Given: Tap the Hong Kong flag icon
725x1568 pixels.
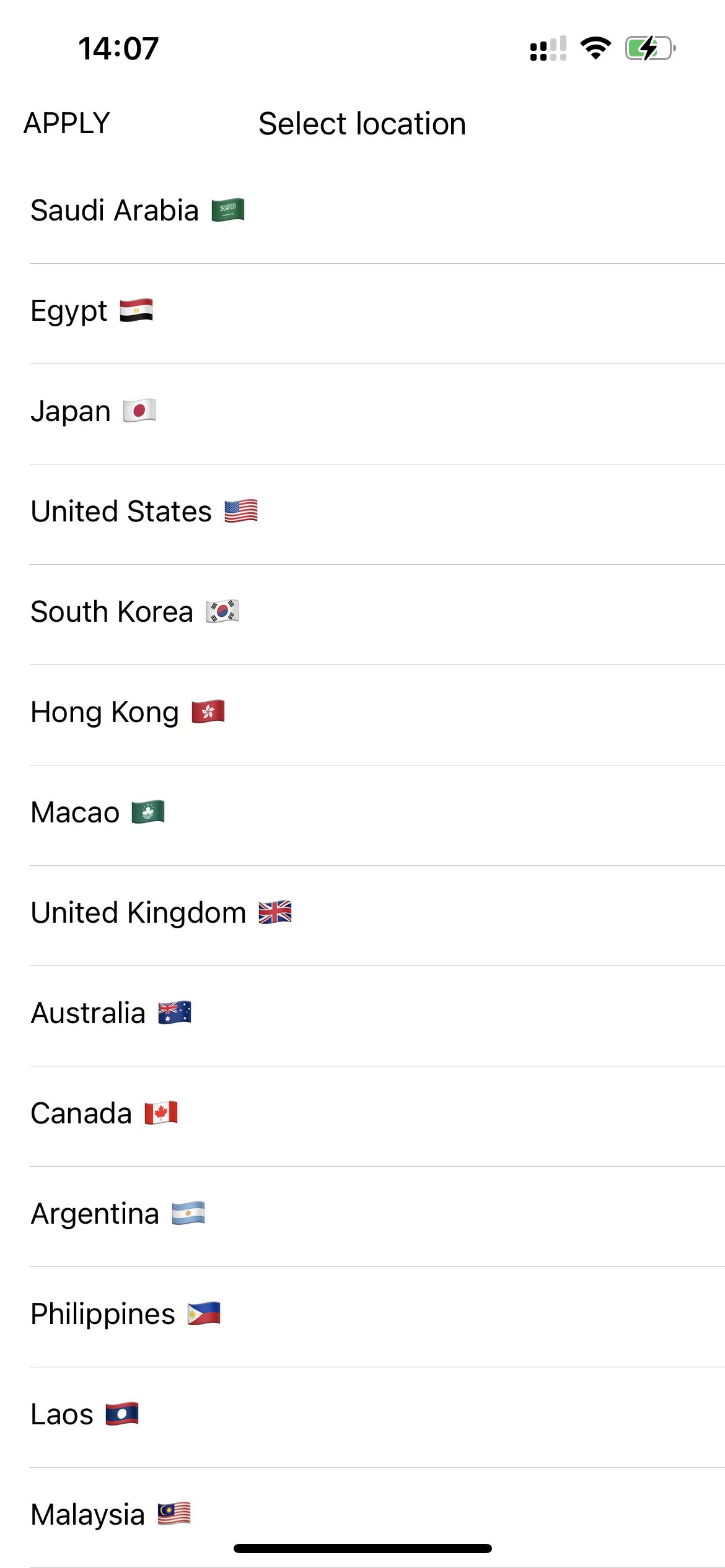Looking at the screenshot, I should (208, 712).
